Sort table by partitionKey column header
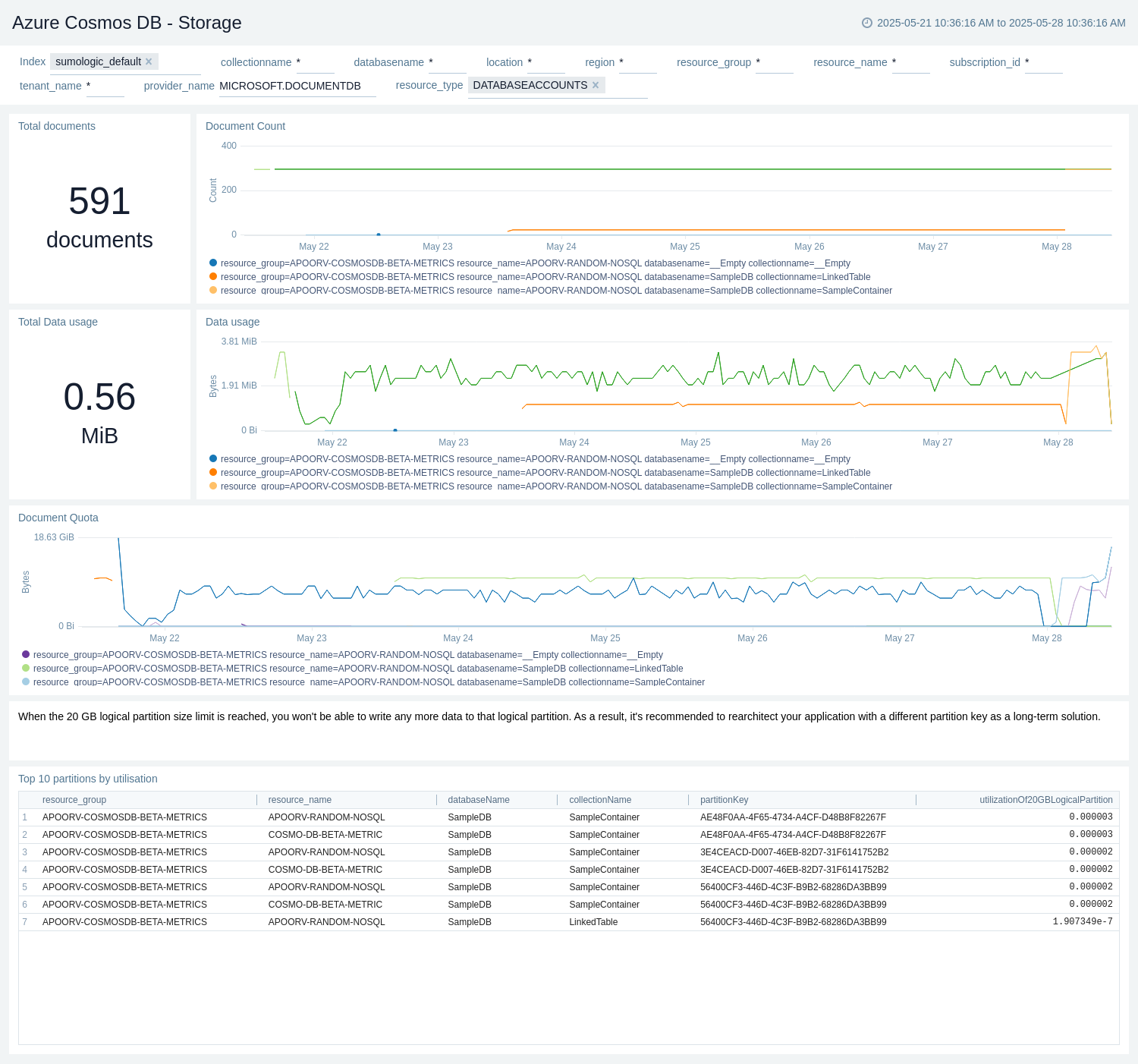This screenshot has width=1138, height=1064. (x=725, y=800)
